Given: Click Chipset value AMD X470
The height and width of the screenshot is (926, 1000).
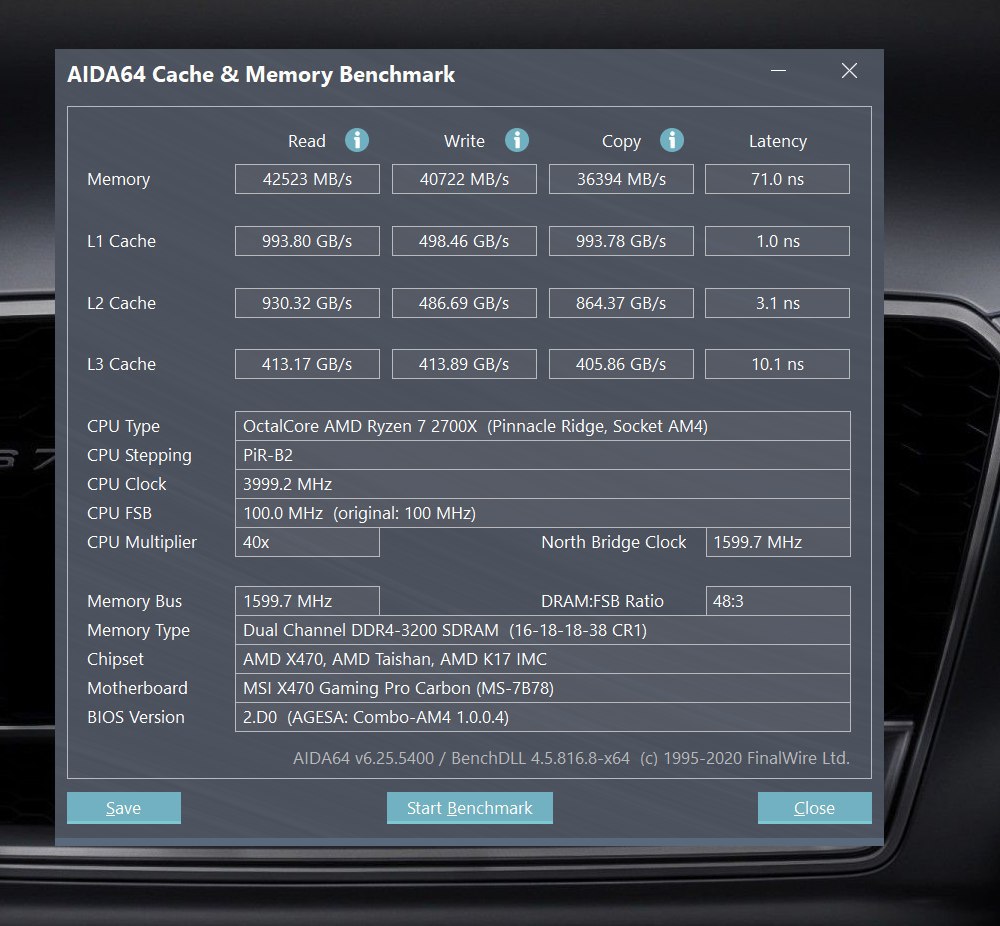Looking at the screenshot, I should point(543,659).
